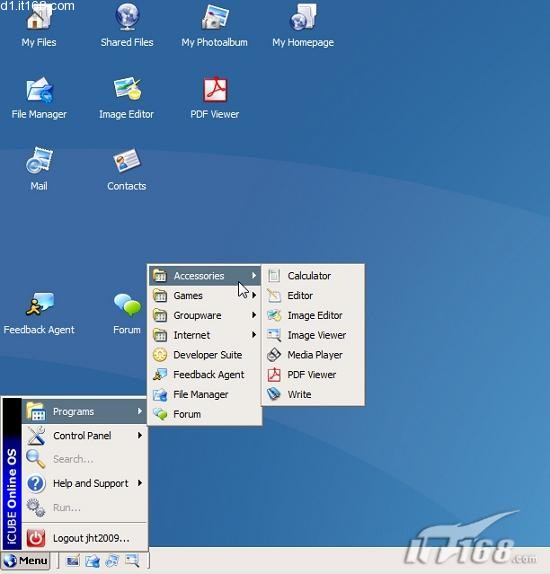
Task: Open the Feedback Agent desktop icon
Action: pos(39,313)
